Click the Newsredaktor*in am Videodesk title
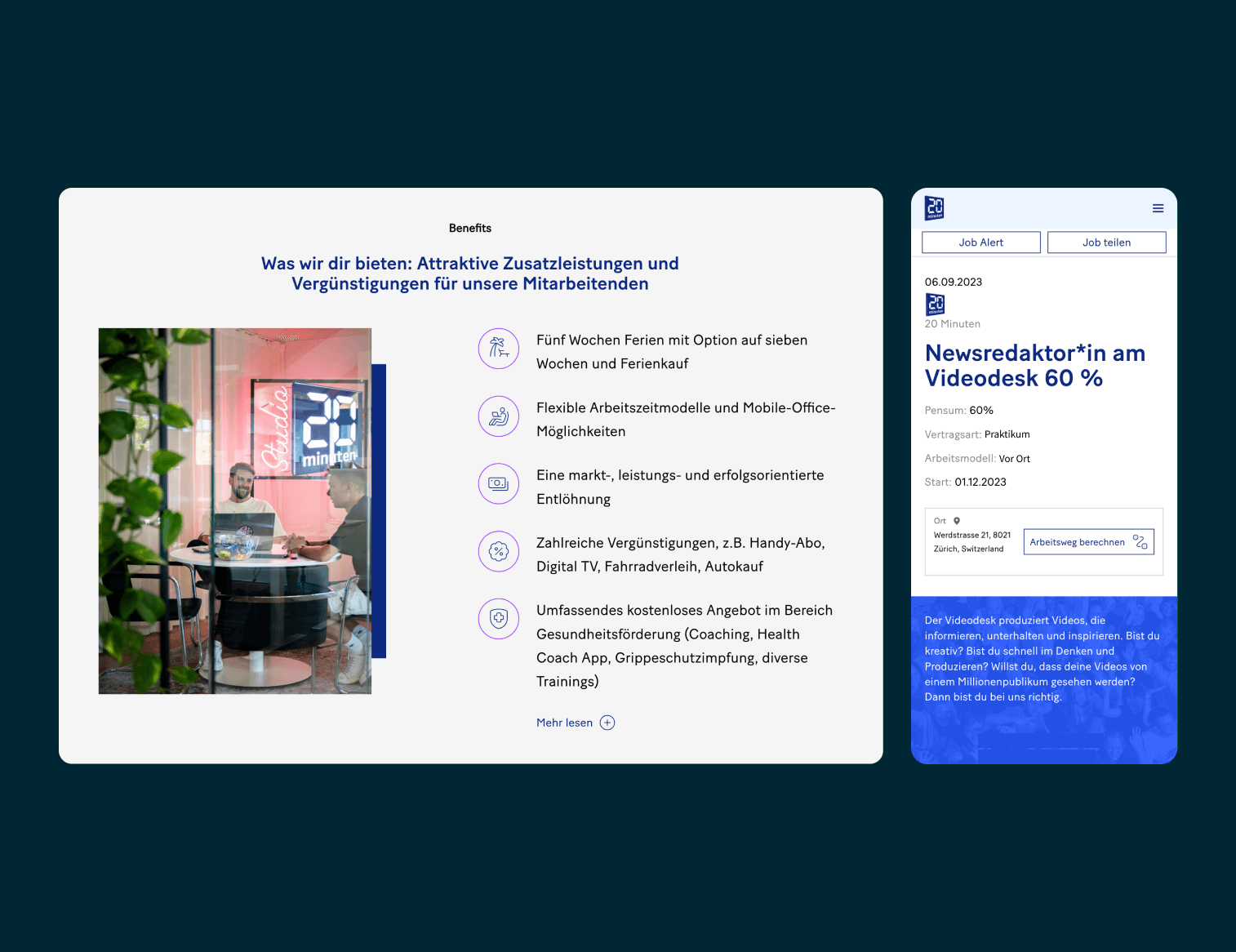Image resolution: width=1236 pixels, height=952 pixels. pyautogui.click(x=1034, y=365)
